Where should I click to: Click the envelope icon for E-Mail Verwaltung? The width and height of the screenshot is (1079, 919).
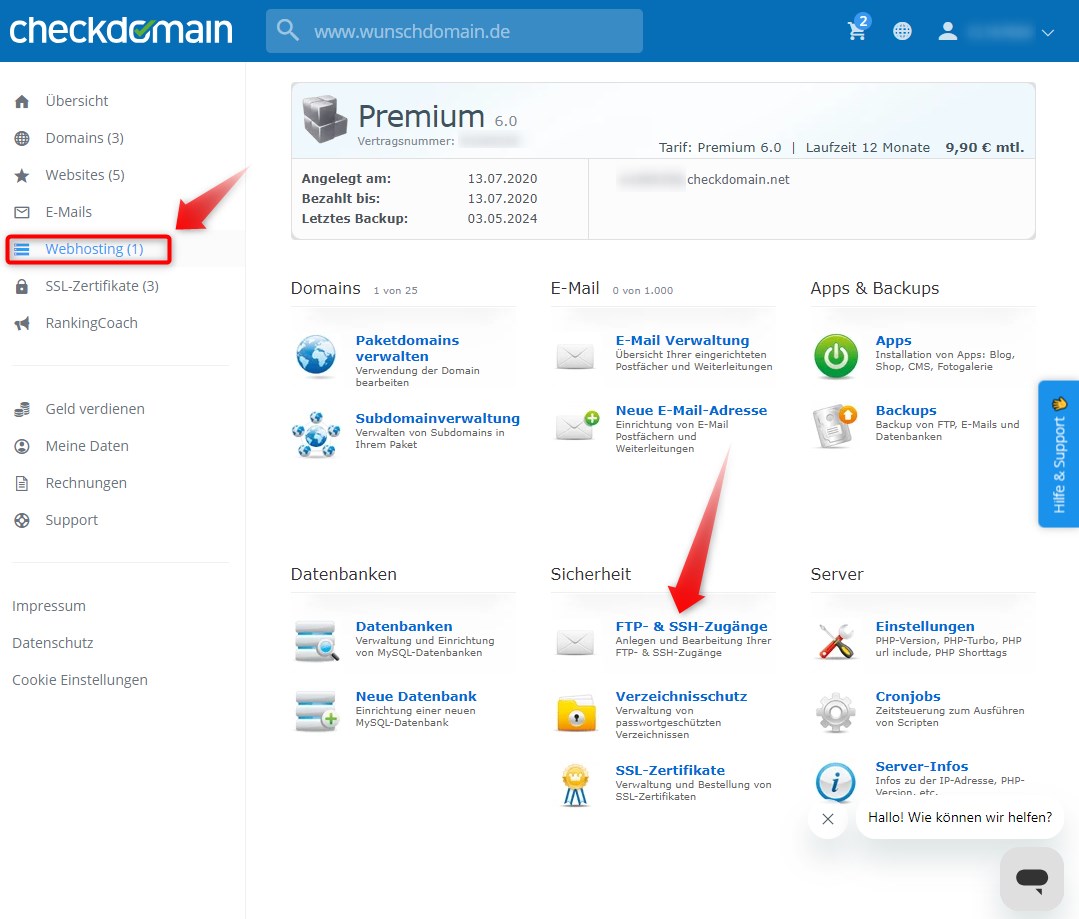575,356
